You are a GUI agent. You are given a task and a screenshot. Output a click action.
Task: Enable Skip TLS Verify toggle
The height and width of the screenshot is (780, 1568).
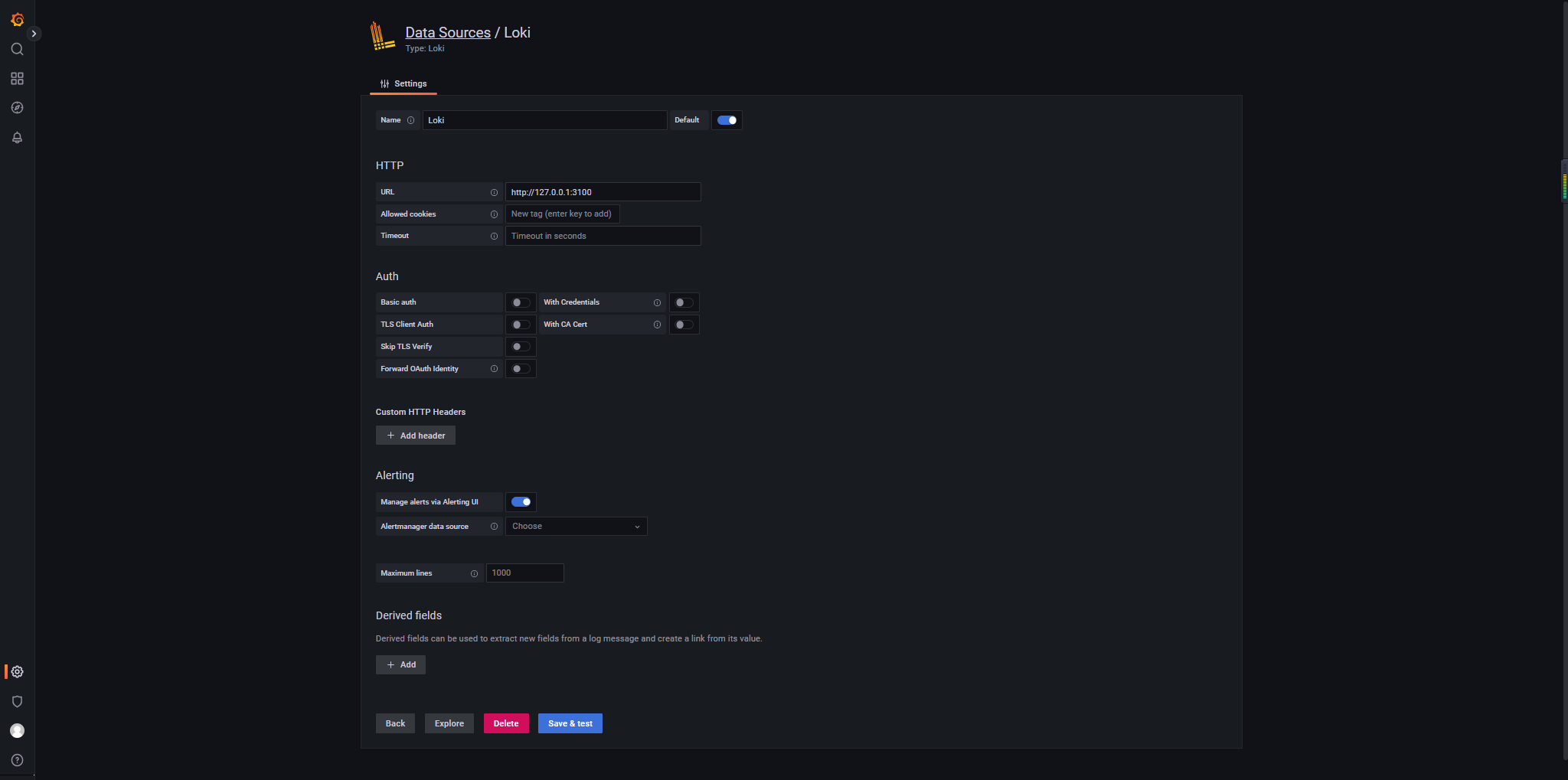(x=521, y=347)
